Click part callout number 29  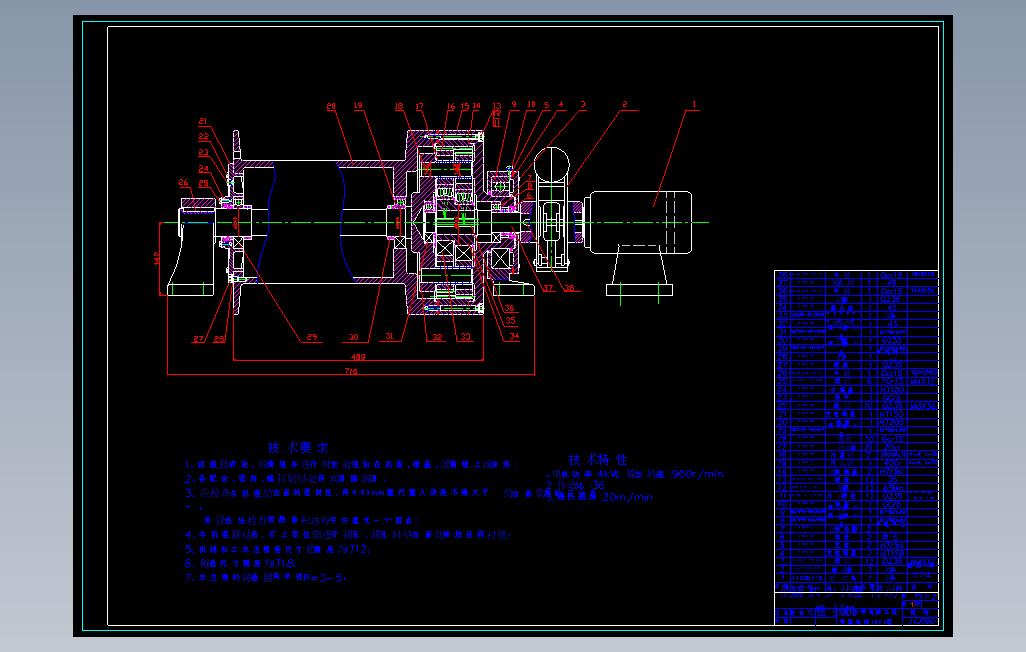pyautogui.click(x=312, y=337)
